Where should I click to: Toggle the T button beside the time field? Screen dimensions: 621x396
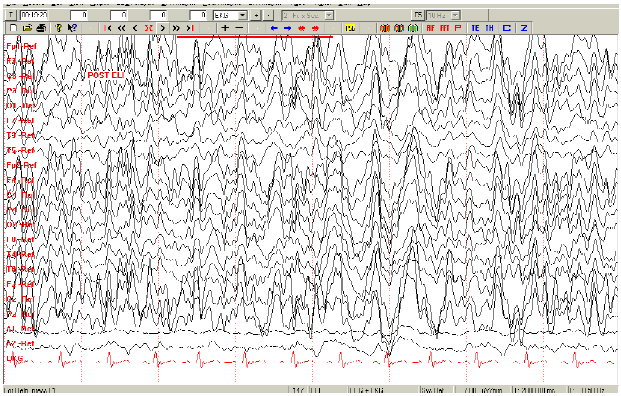click(11, 15)
